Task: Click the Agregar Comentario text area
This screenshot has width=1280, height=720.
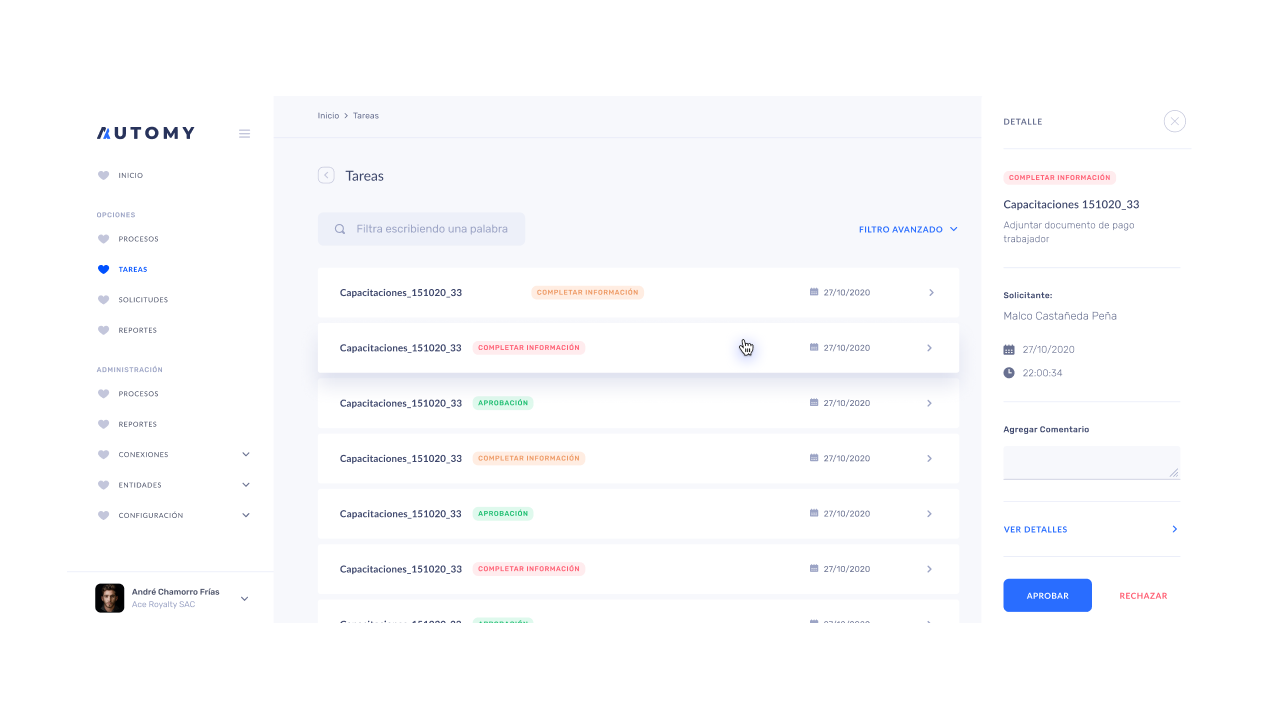Action: pyautogui.click(x=1091, y=462)
